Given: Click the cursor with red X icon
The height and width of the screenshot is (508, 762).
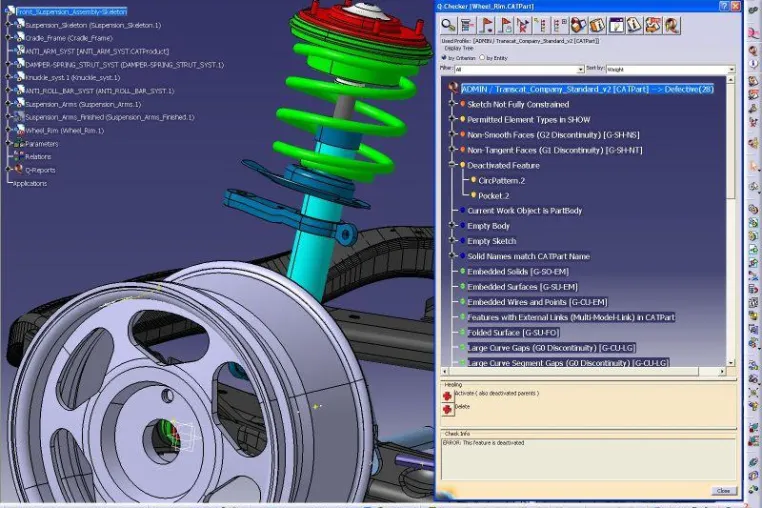Looking at the screenshot, I should (523, 25).
